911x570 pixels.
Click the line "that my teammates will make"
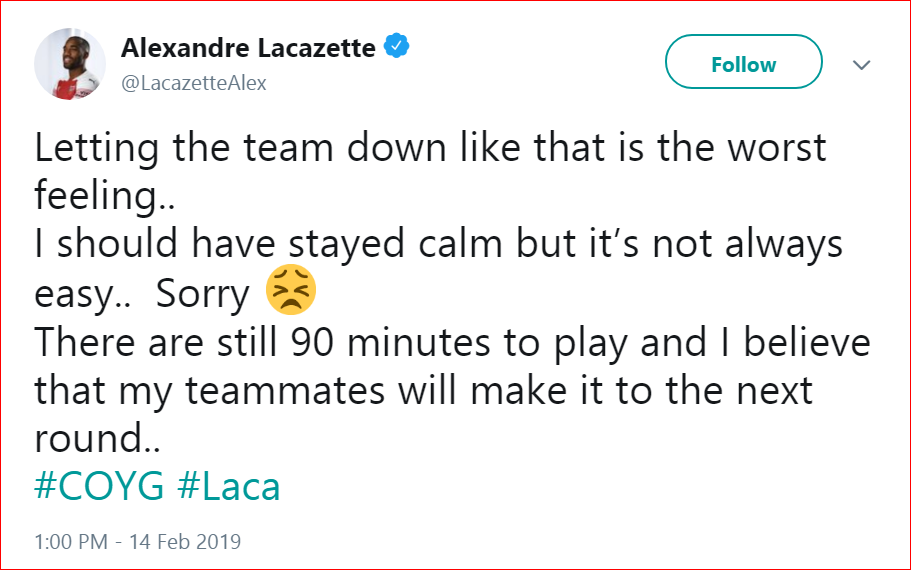(x=424, y=391)
